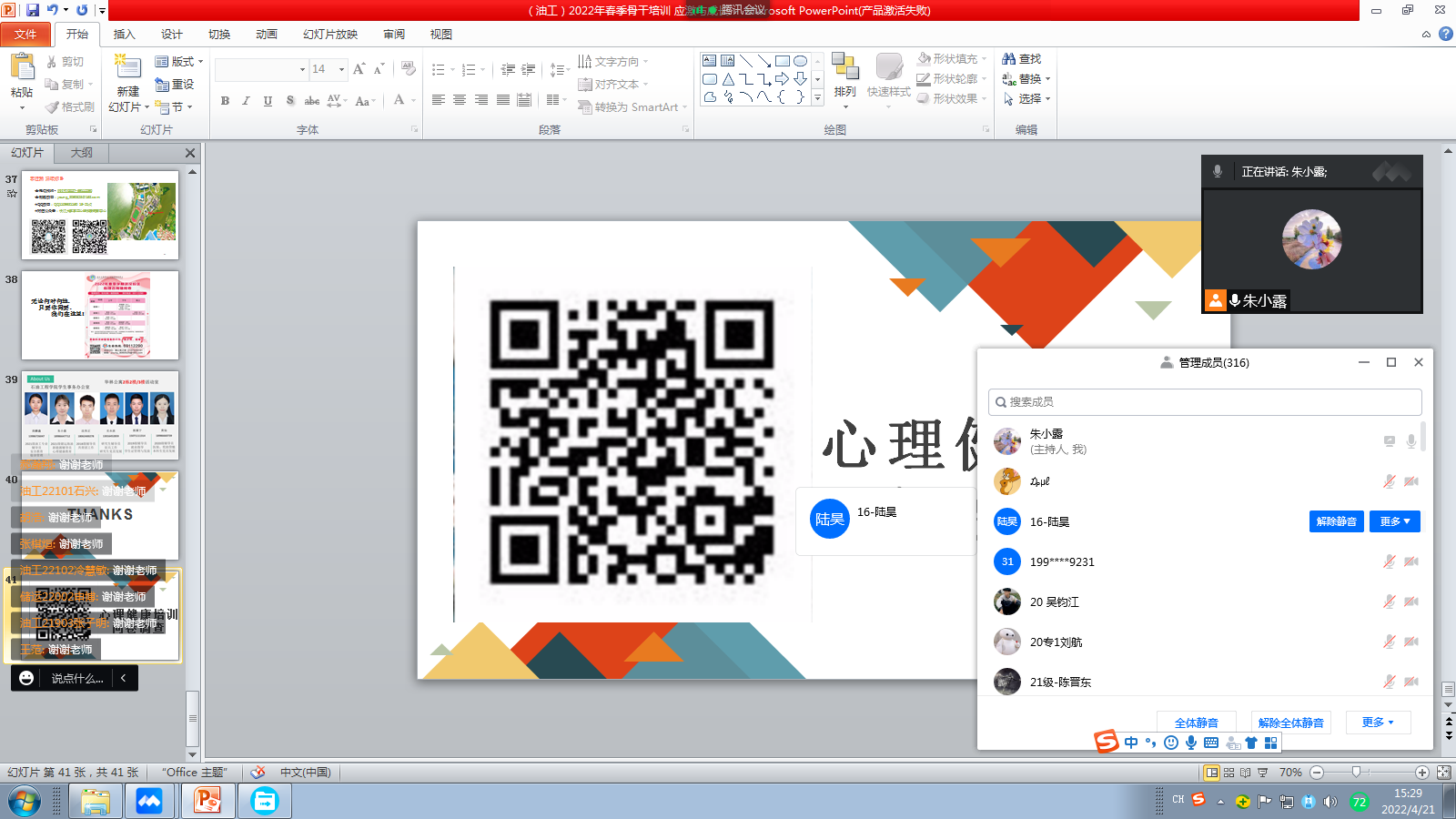Click the Slide Sorter view icon
The width and height of the screenshot is (1456, 819).
click(1228, 773)
